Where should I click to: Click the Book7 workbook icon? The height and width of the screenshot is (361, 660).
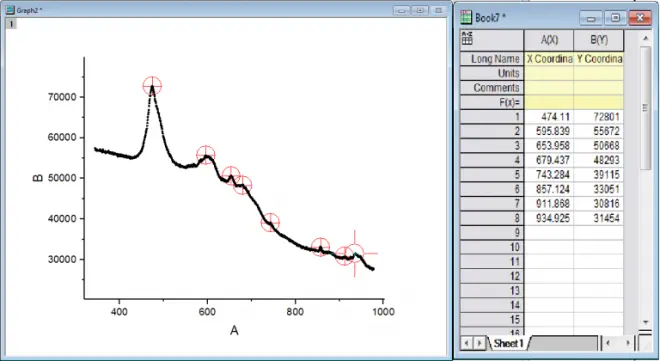point(466,17)
